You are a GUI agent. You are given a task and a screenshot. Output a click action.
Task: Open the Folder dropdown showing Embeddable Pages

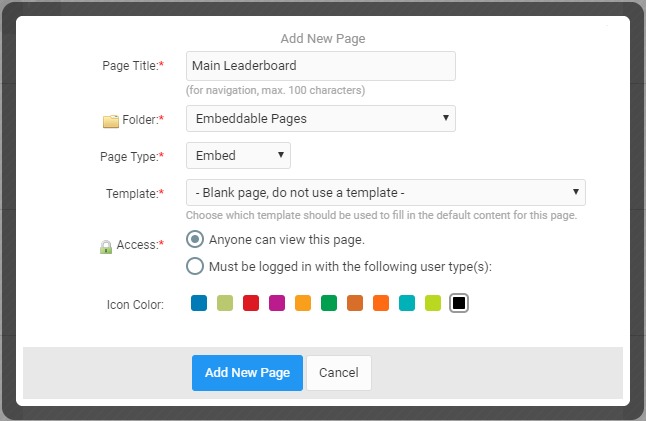321,119
